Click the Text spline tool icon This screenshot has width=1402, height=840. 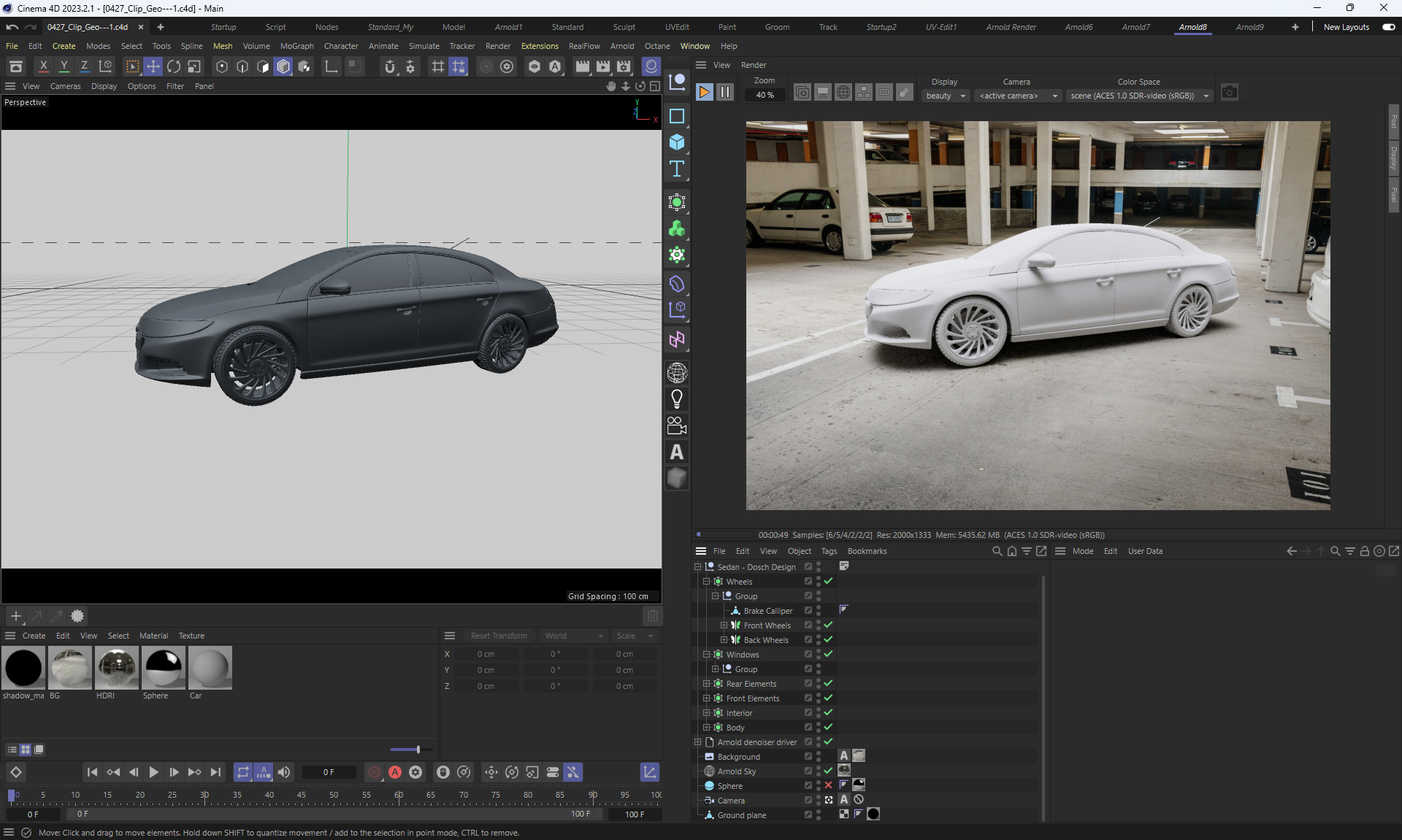click(x=677, y=169)
